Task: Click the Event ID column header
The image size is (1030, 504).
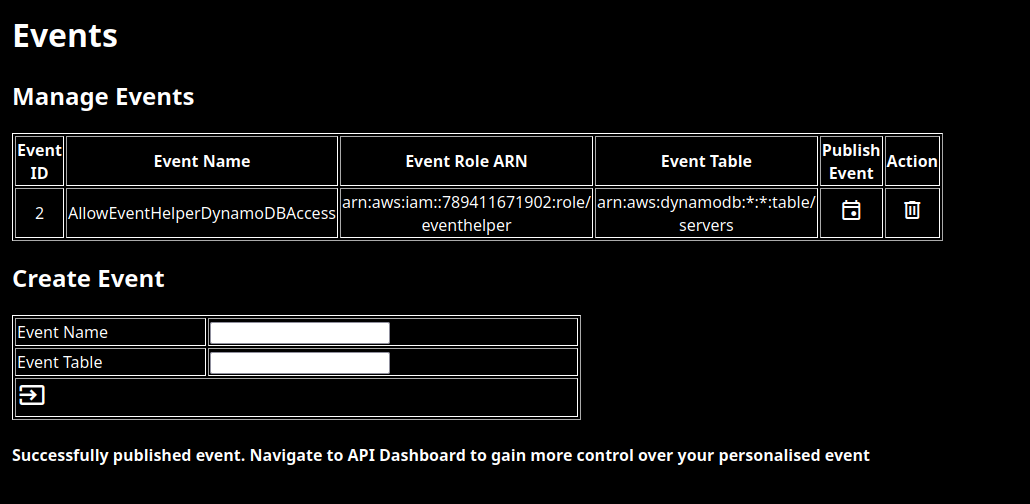Action: point(39,161)
